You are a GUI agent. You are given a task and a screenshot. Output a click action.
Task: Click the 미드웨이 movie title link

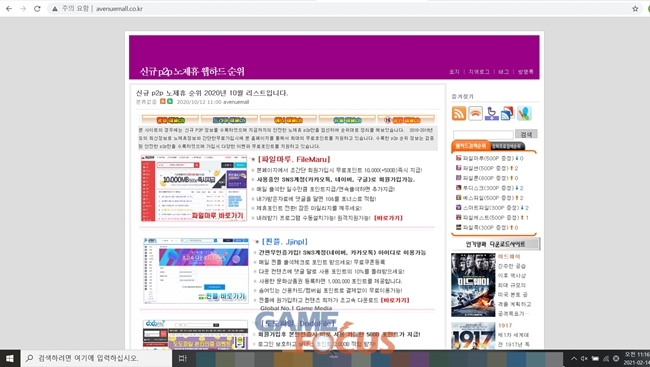[x=509, y=257]
